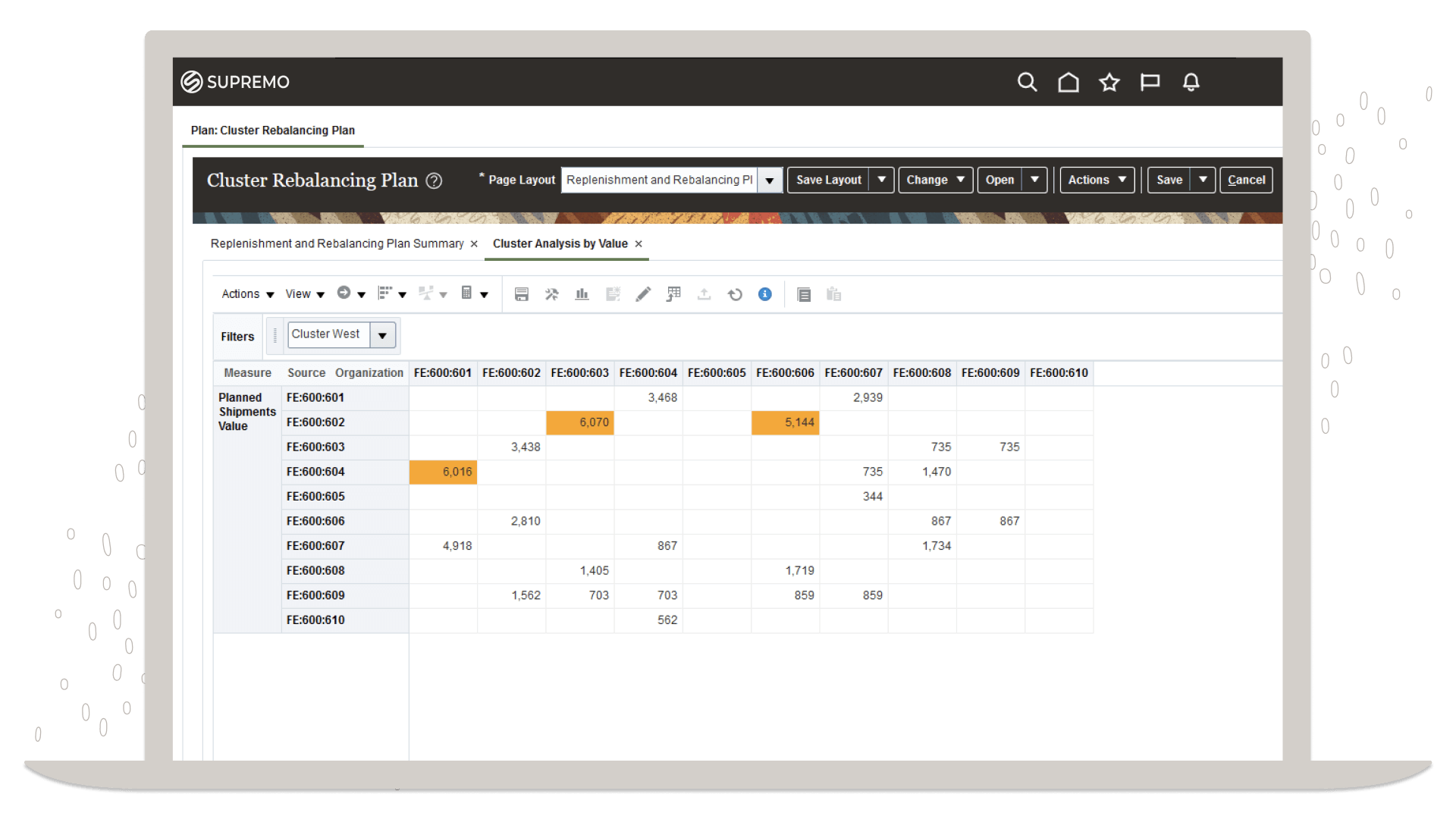Click the Cancel button
The width and height of the screenshot is (1456, 819).
click(1246, 180)
